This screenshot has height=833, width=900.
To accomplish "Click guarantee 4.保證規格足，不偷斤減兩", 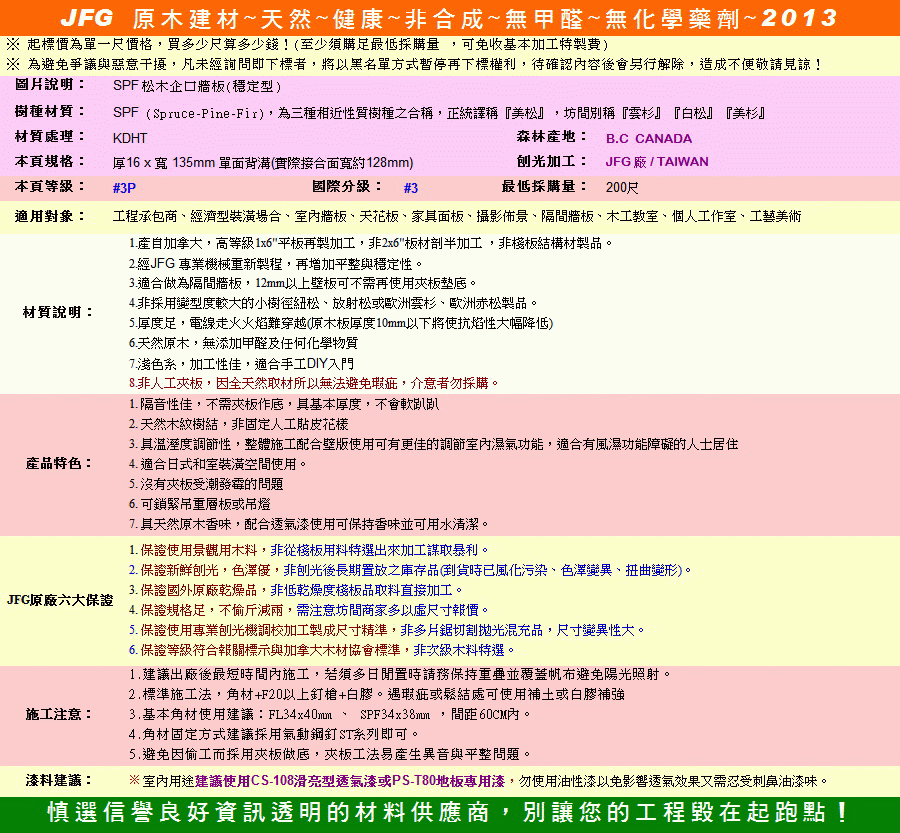I will point(309,610).
